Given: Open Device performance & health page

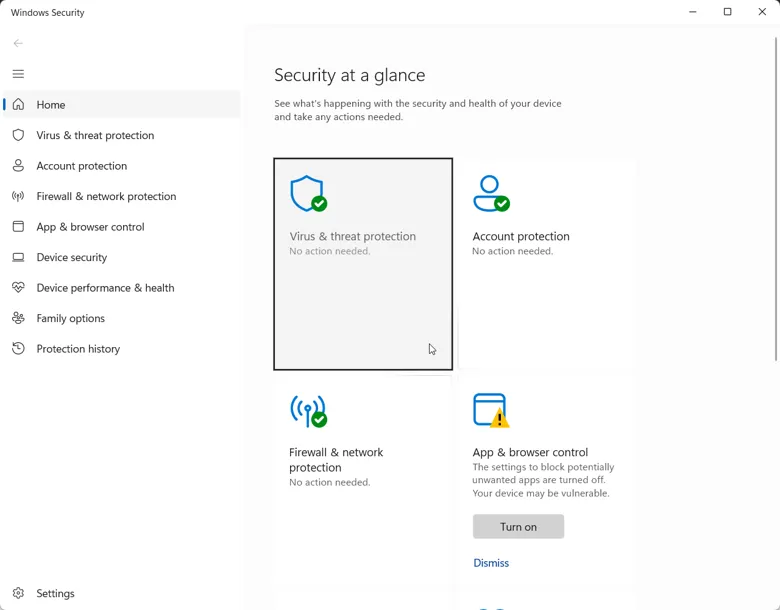Looking at the screenshot, I should pyautogui.click(x=121, y=288).
